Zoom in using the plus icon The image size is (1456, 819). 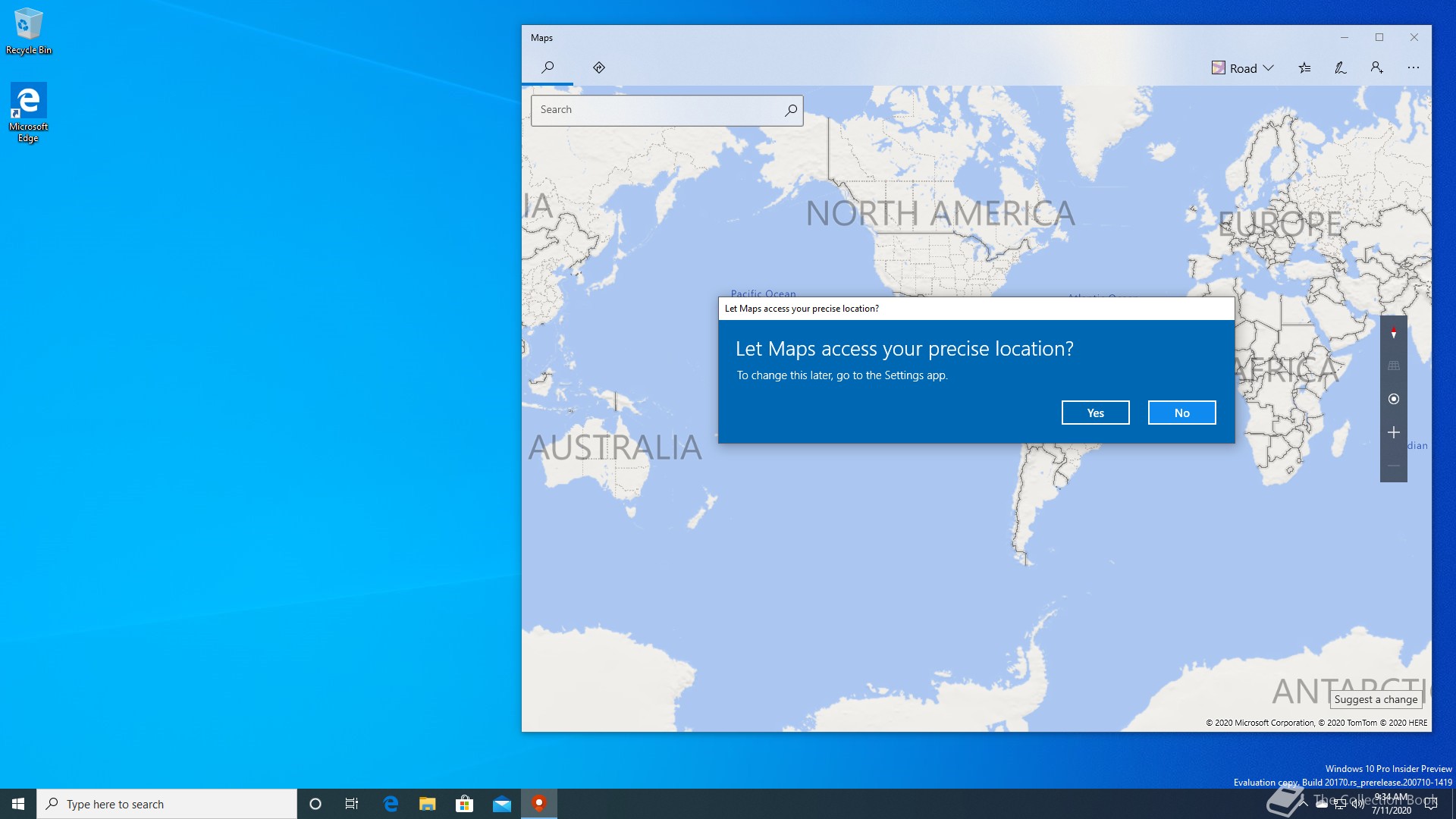[x=1394, y=432]
